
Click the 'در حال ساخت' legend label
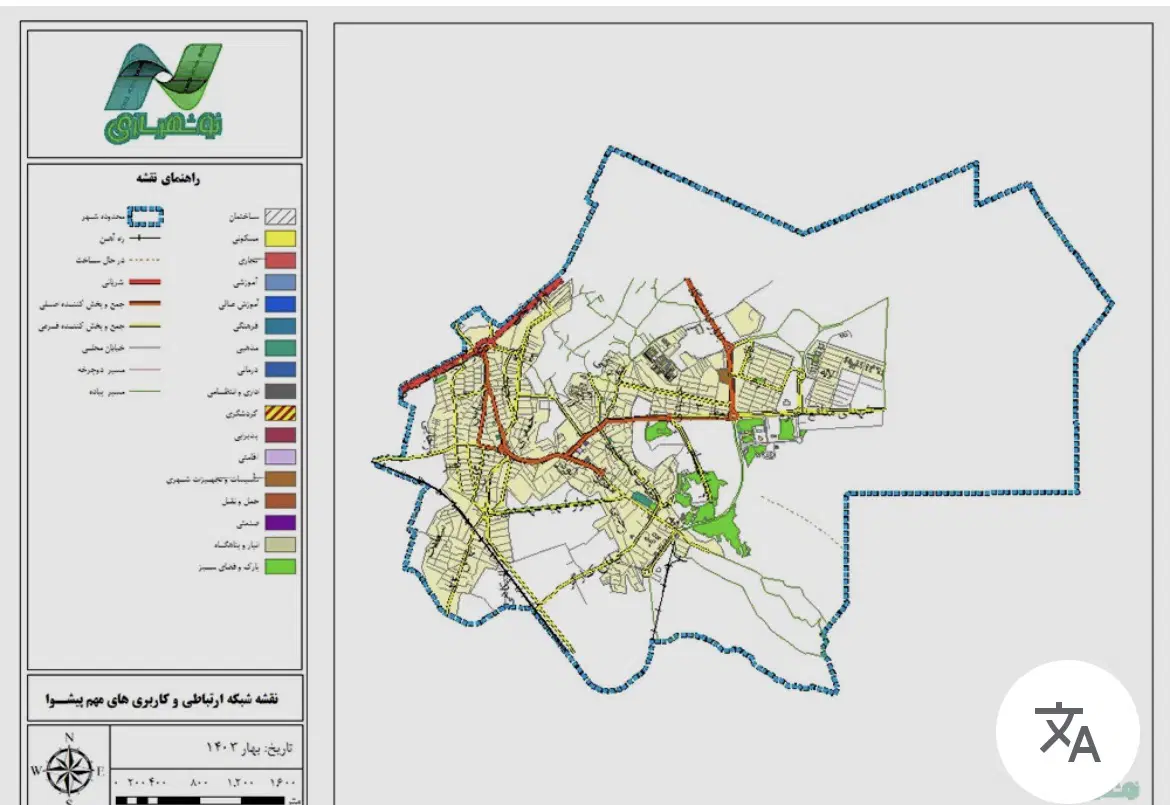[100, 260]
